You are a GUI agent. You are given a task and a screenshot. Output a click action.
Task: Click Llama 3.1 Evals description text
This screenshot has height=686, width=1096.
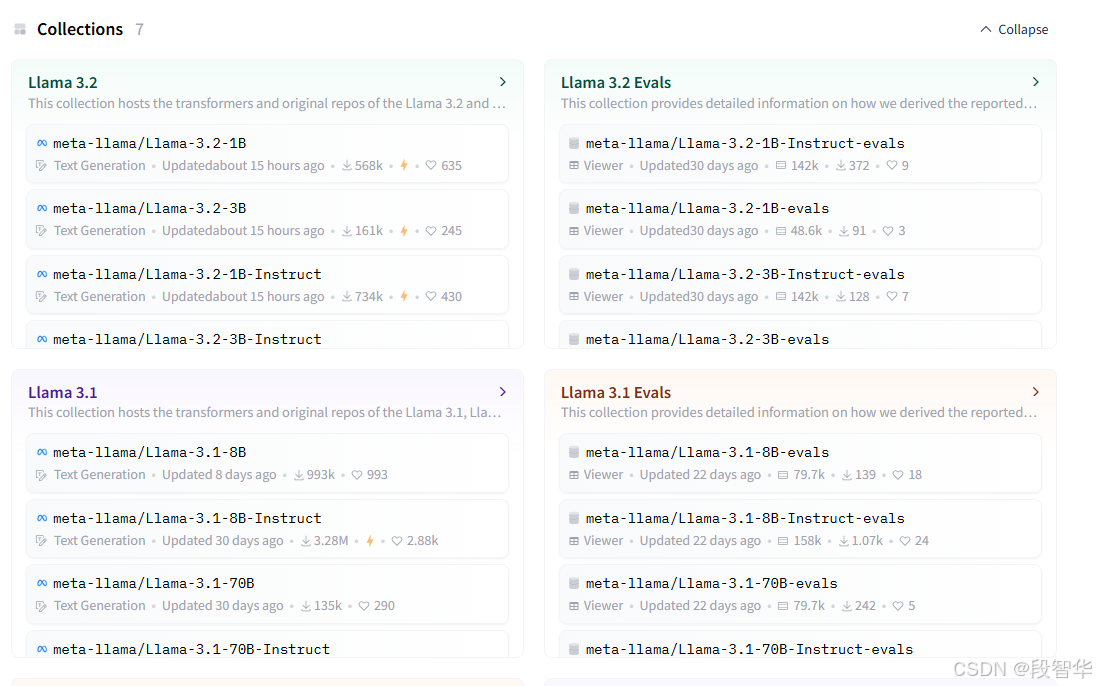(x=799, y=413)
